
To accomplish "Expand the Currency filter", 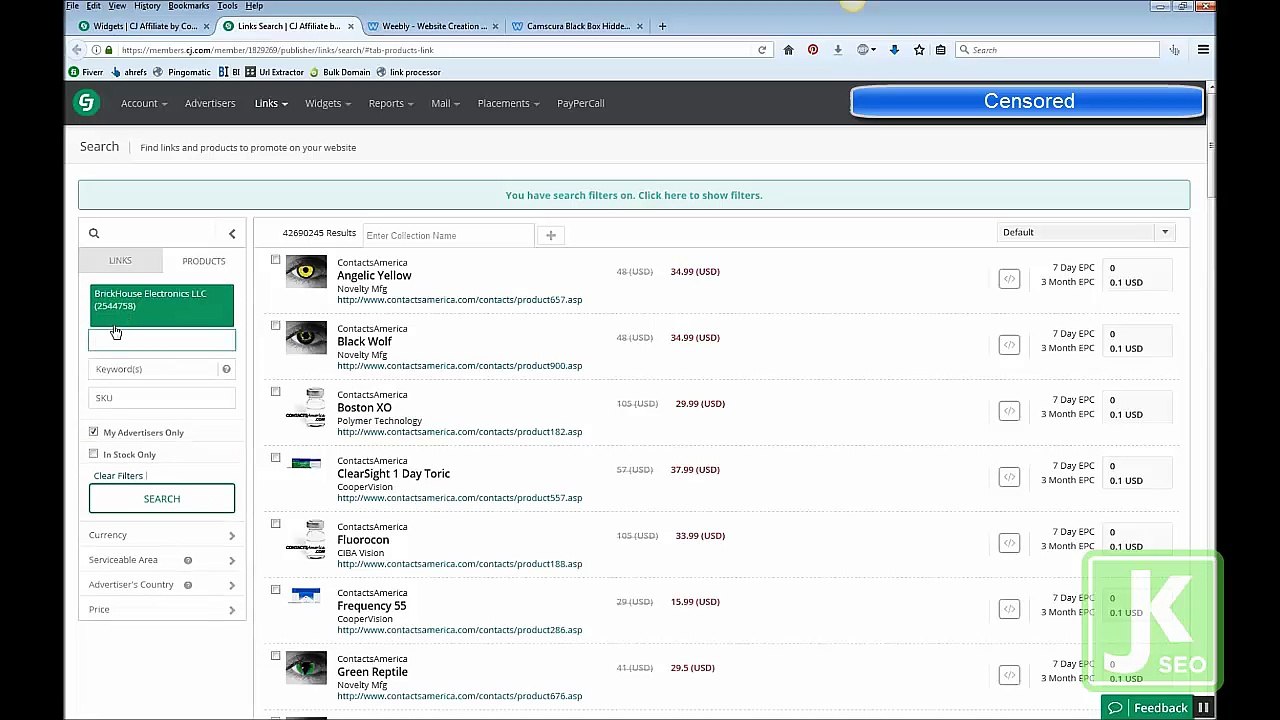I will pos(162,535).
